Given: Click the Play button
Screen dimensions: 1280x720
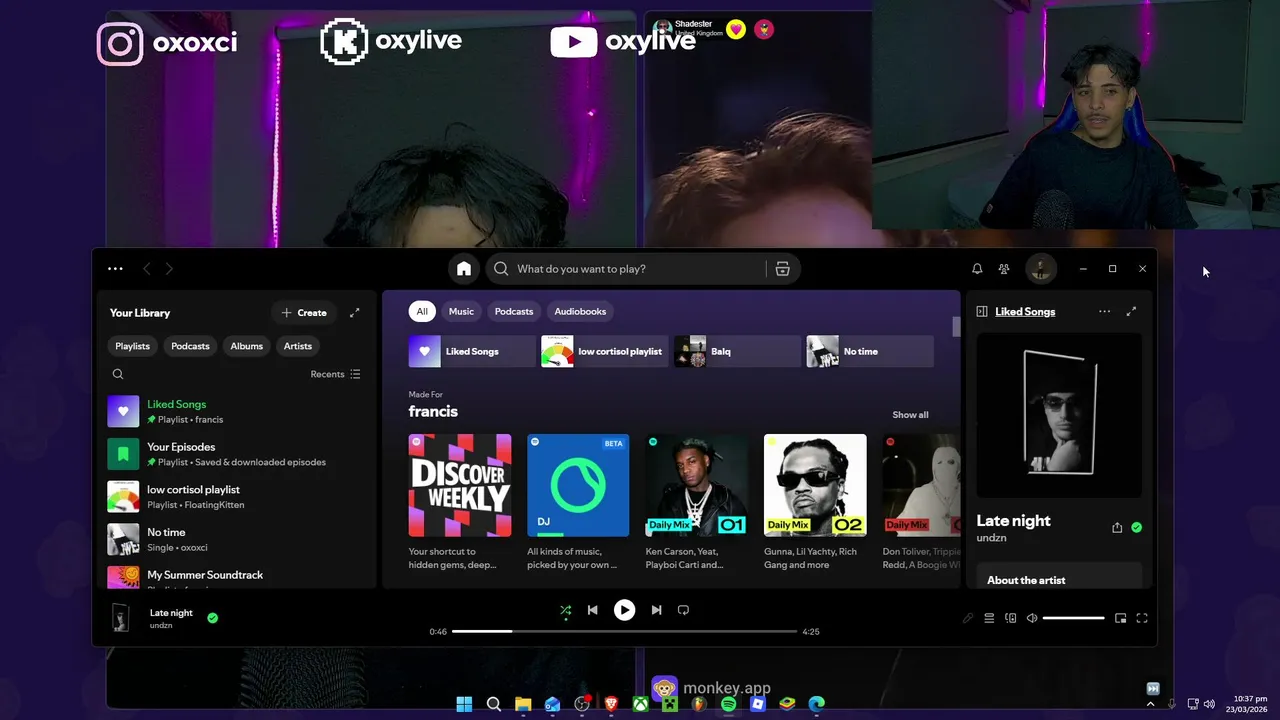Looking at the screenshot, I should [624, 610].
